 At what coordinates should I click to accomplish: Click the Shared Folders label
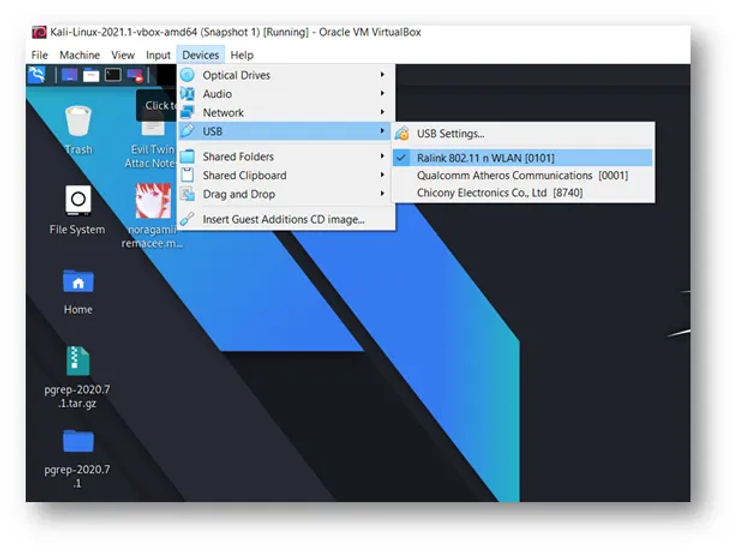tap(238, 157)
